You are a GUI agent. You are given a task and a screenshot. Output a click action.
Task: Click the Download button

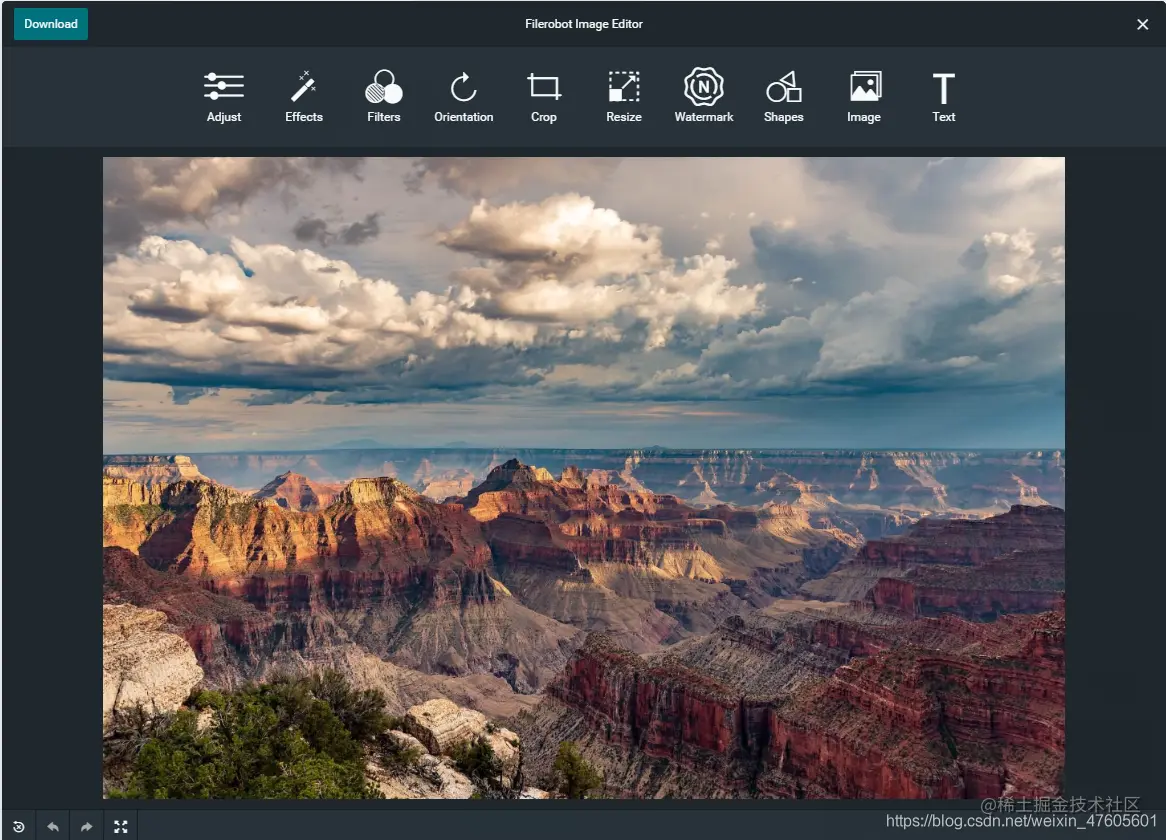pos(50,23)
